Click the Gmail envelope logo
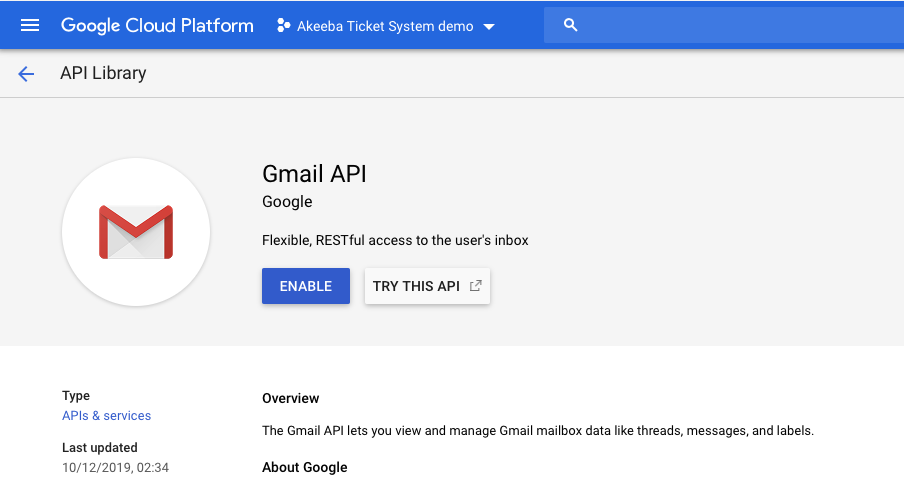 pyautogui.click(x=136, y=232)
